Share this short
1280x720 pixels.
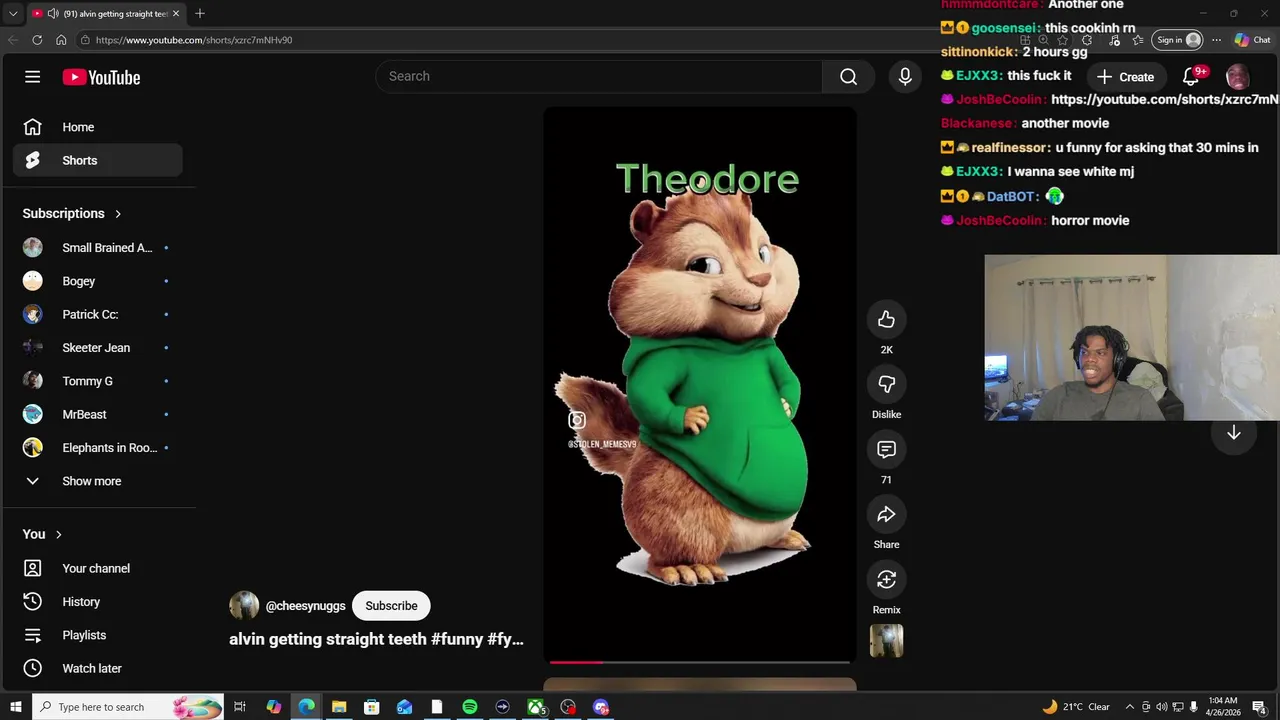[x=886, y=514]
